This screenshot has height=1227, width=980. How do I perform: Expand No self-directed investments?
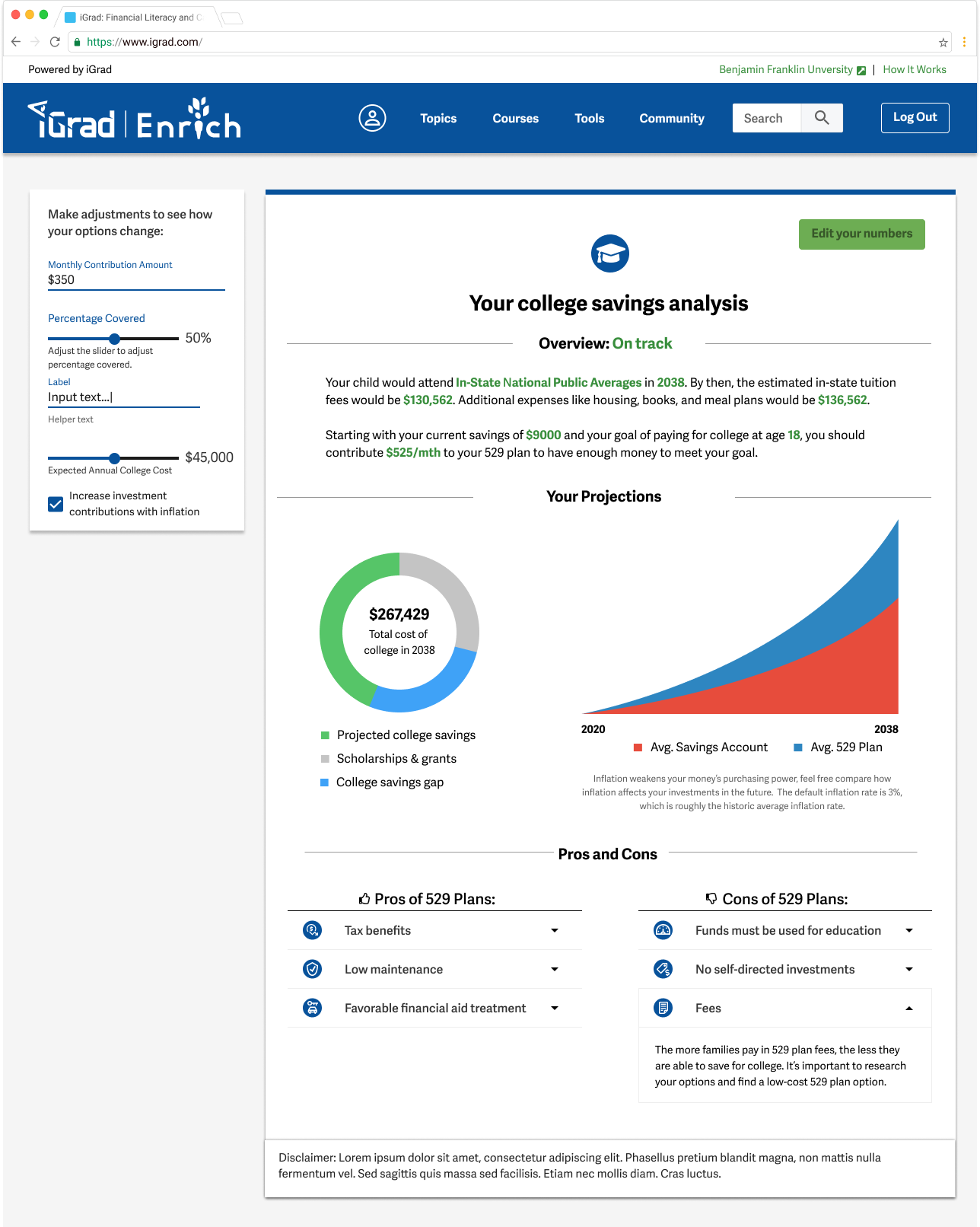click(909, 969)
